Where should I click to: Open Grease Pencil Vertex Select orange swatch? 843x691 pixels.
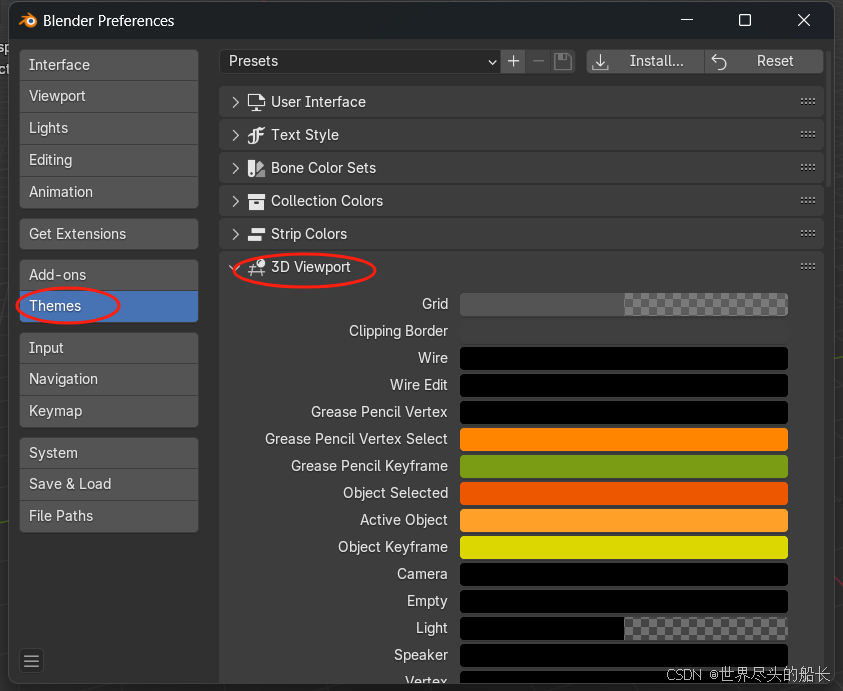pos(624,439)
